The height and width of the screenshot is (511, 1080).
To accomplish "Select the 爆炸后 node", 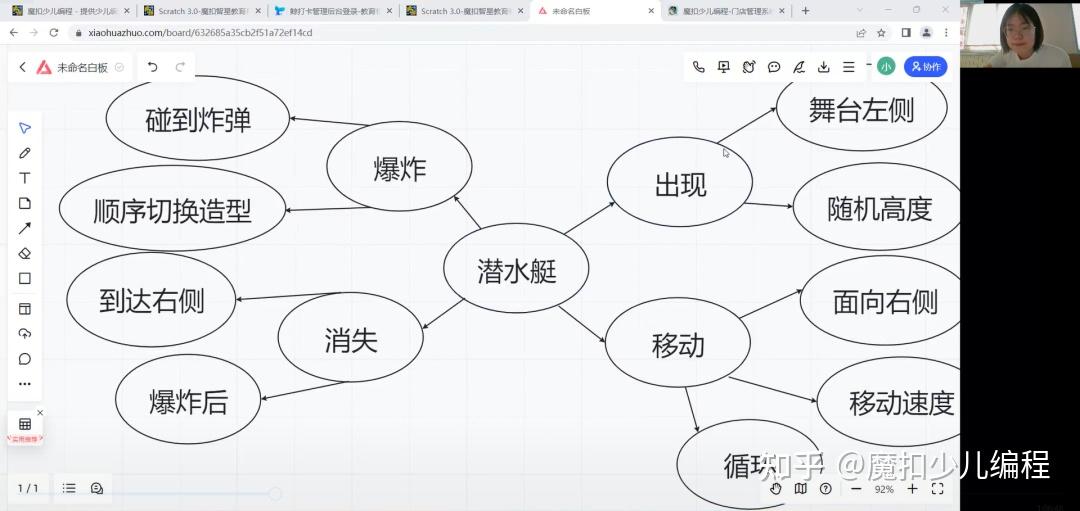I will coord(188,399).
